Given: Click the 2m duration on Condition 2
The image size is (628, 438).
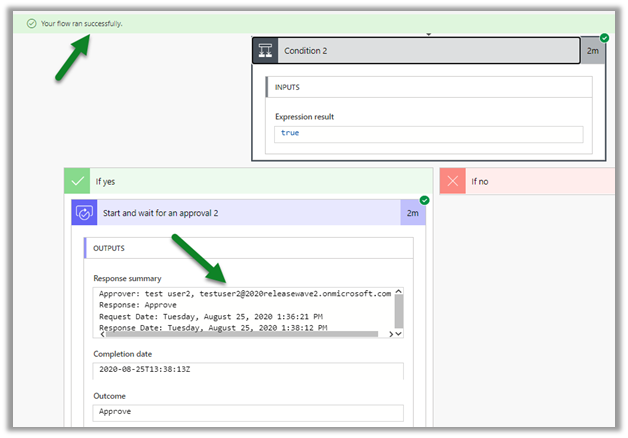Looking at the screenshot, I should (593, 52).
